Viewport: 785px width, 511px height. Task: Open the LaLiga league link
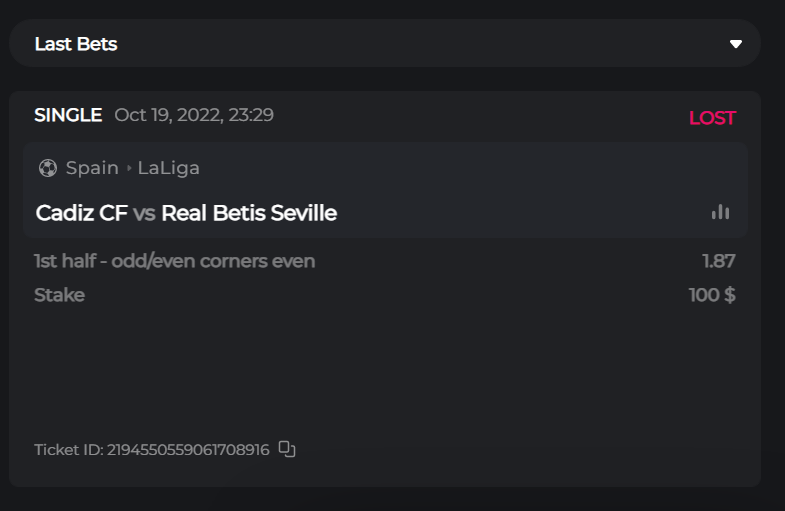coord(169,168)
